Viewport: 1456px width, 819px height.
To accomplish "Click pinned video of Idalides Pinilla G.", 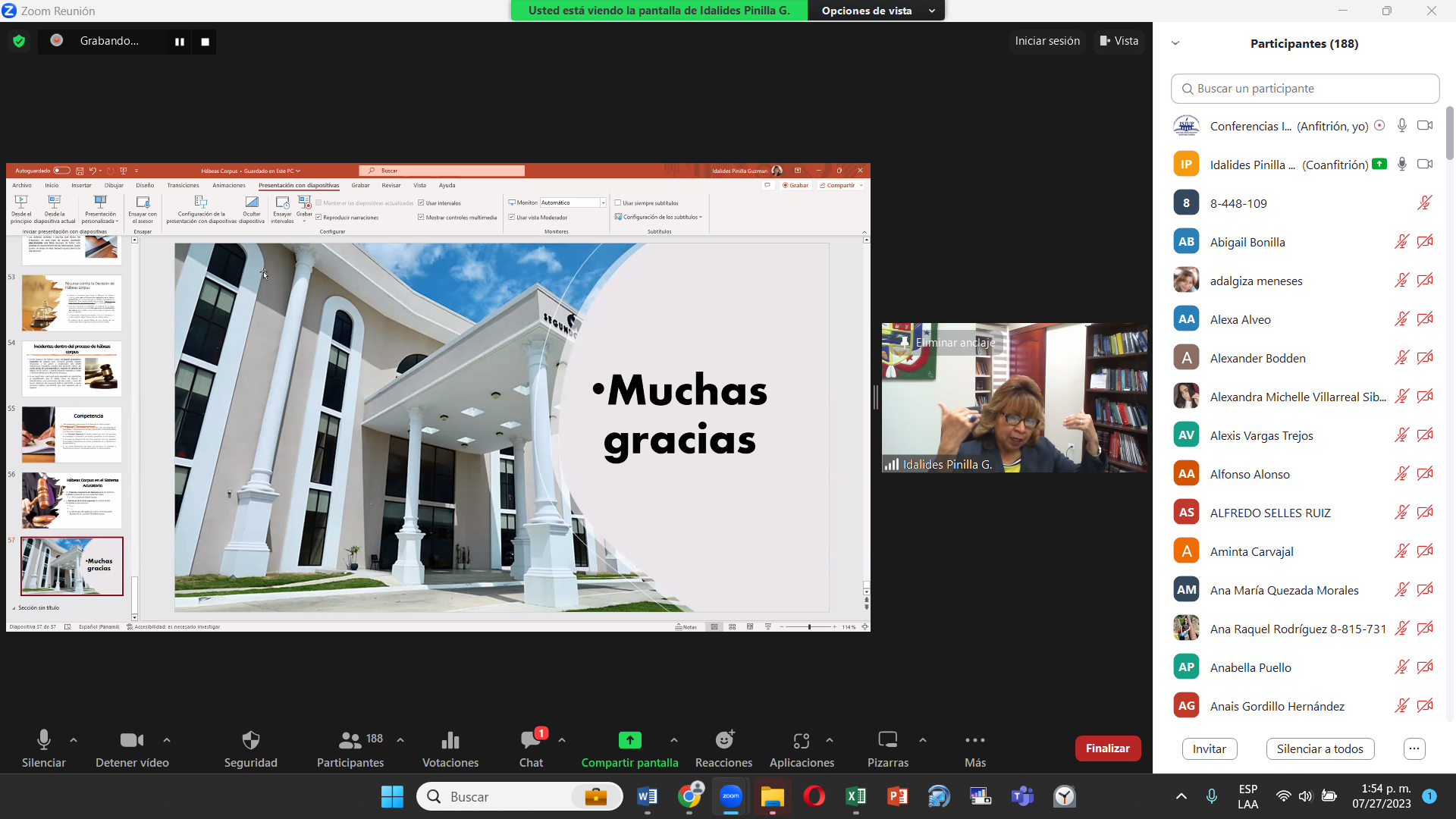I will (1014, 398).
